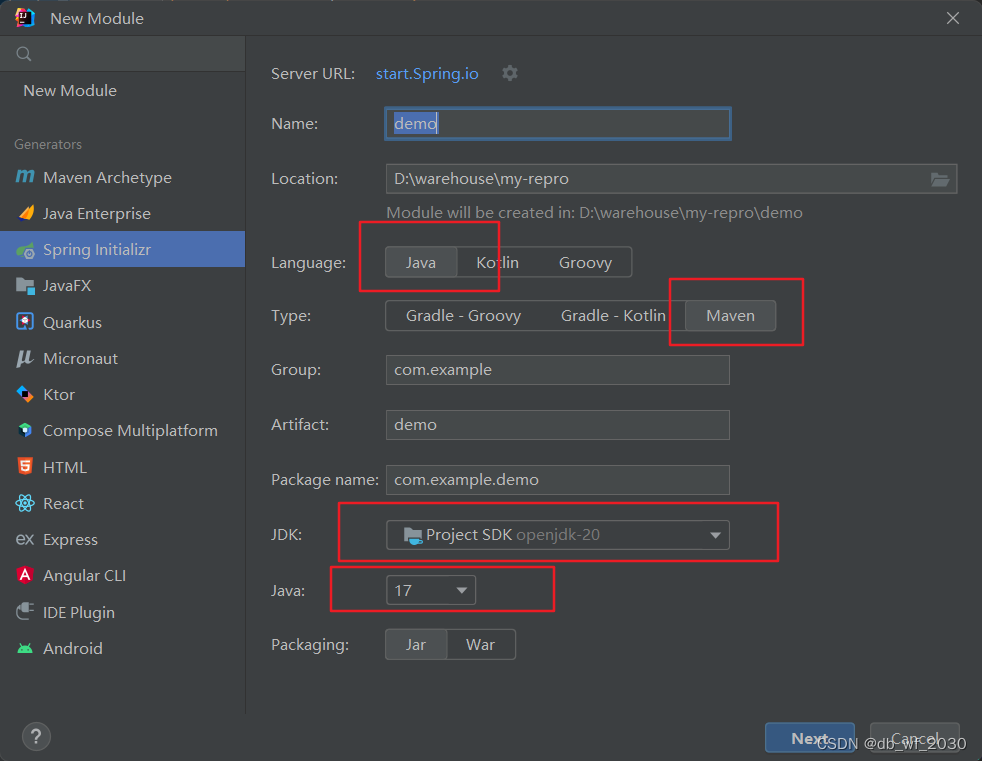Open server URL settings gear

(x=510, y=73)
